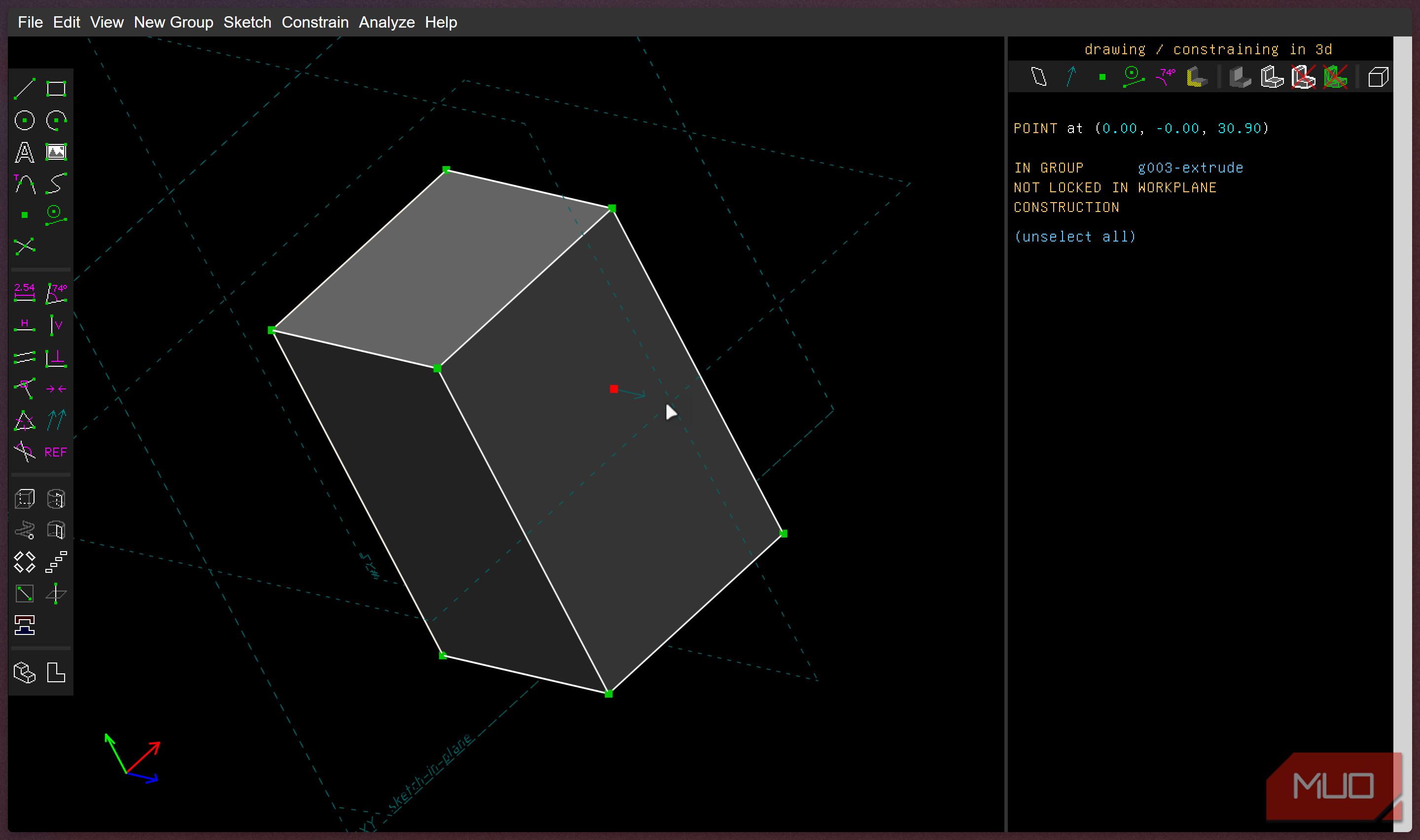Open the Constrain menu
The width and height of the screenshot is (1420, 840).
click(x=315, y=22)
